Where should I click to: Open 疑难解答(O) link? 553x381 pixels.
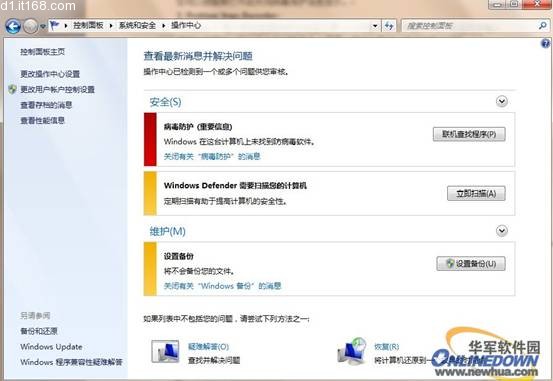[x=208, y=346]
